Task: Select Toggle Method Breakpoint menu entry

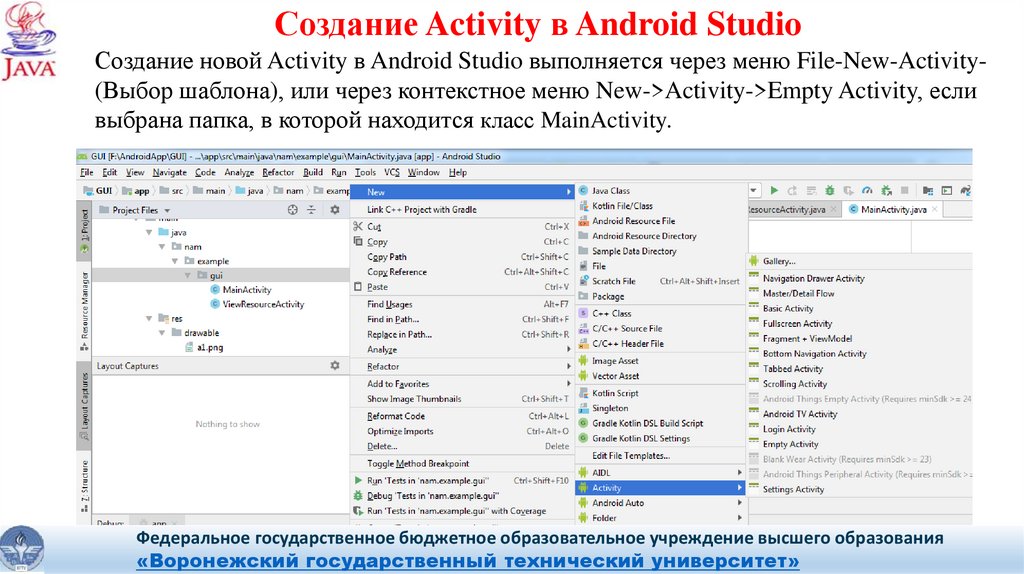Action: tap(417, 464)
